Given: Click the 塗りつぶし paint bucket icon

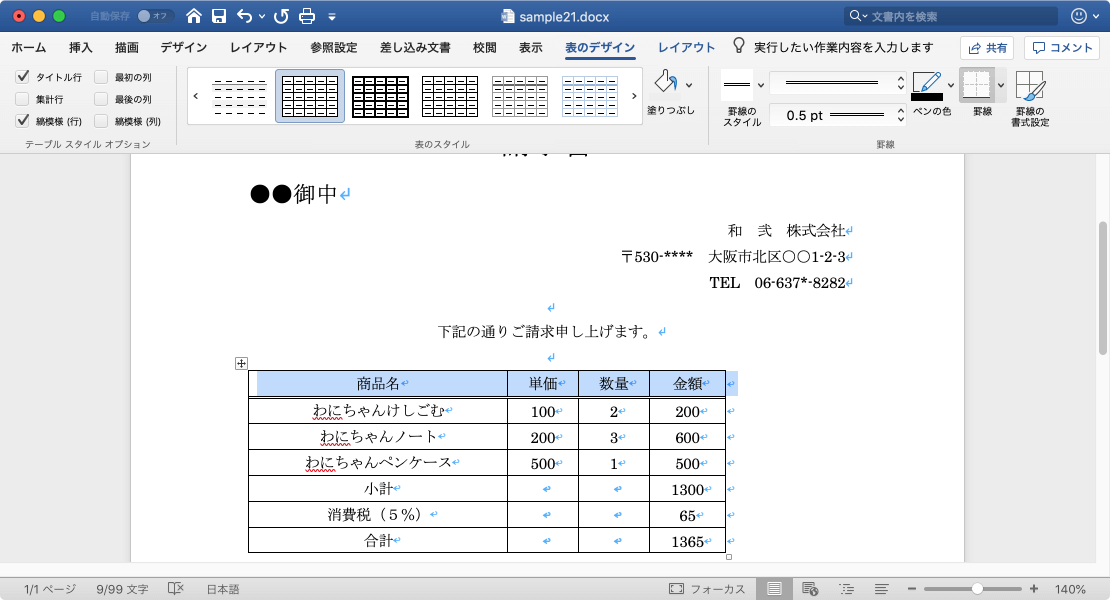Looking at the screenshot, I should (x=665, y=82).
